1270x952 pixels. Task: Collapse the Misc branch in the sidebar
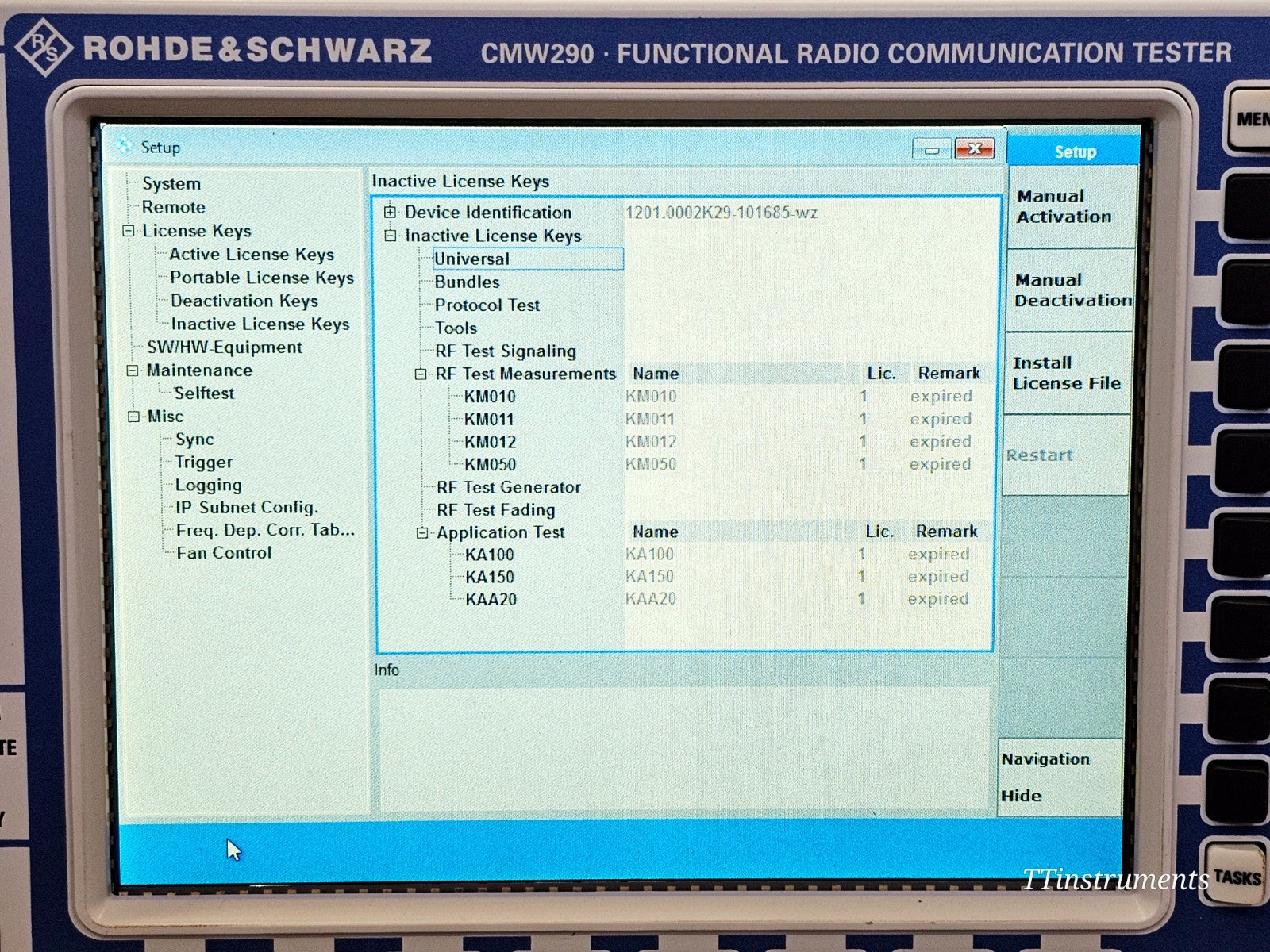132,416
